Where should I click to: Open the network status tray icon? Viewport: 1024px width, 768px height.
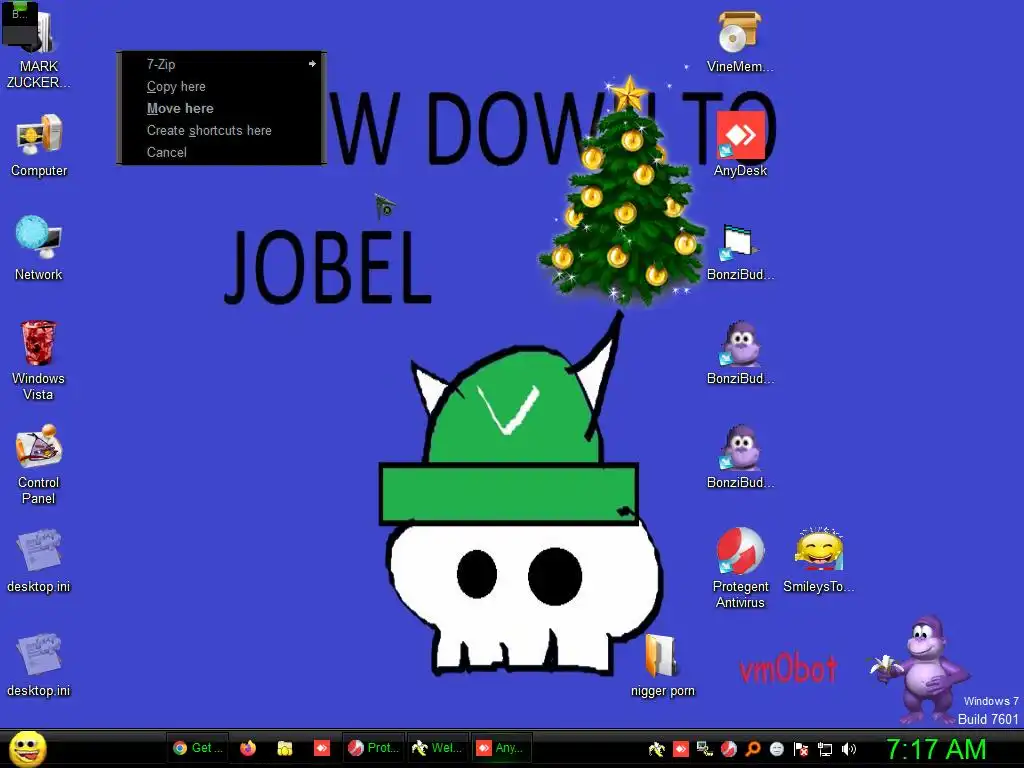click(x=825, y=748)
